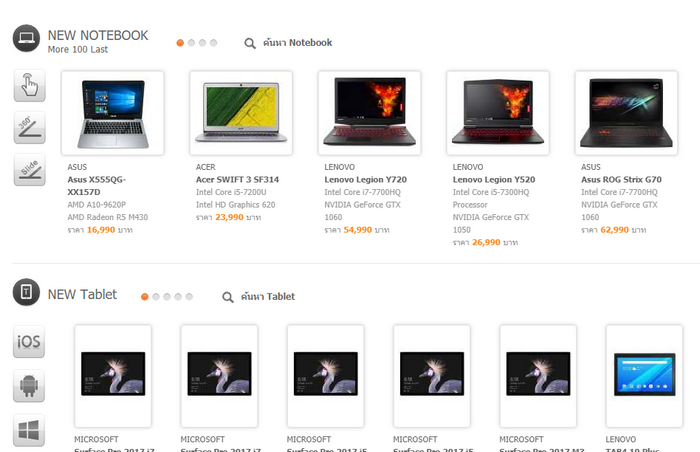Open the NEW Tablet heading link

[82, 294]
